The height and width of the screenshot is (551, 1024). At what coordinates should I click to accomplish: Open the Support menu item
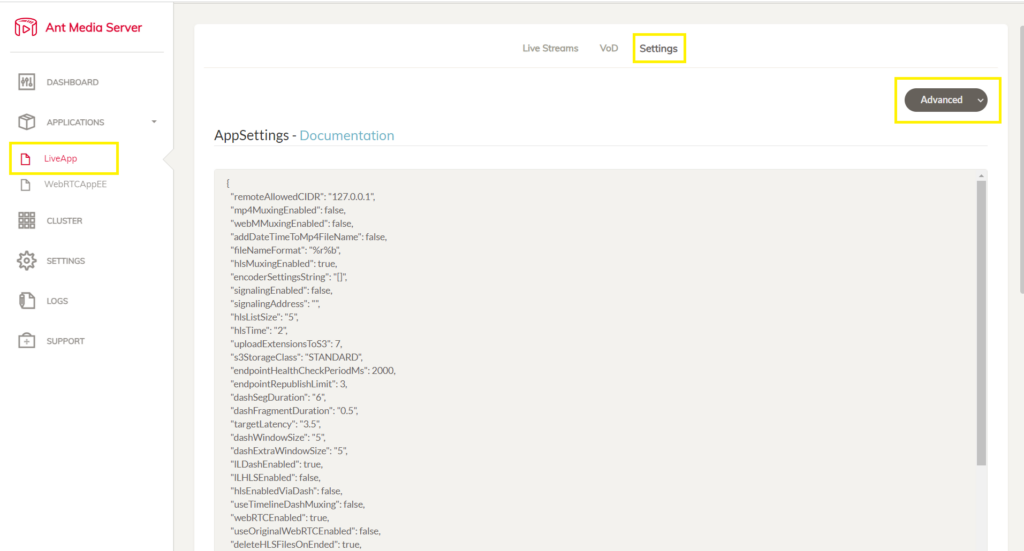coord(65,341)
